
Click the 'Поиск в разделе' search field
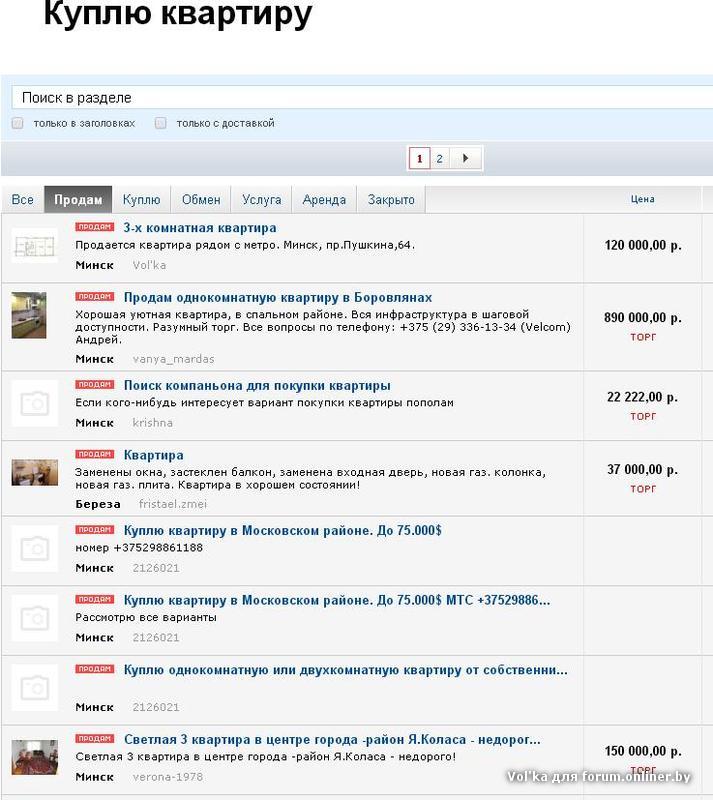(x=362, y=97)
